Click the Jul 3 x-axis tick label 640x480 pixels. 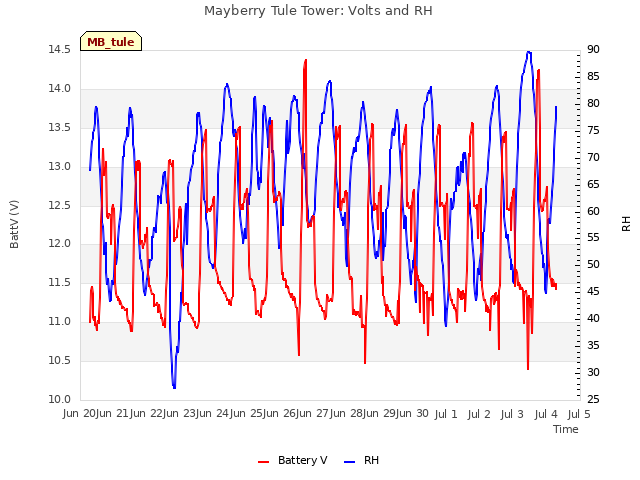coord(512,414)
